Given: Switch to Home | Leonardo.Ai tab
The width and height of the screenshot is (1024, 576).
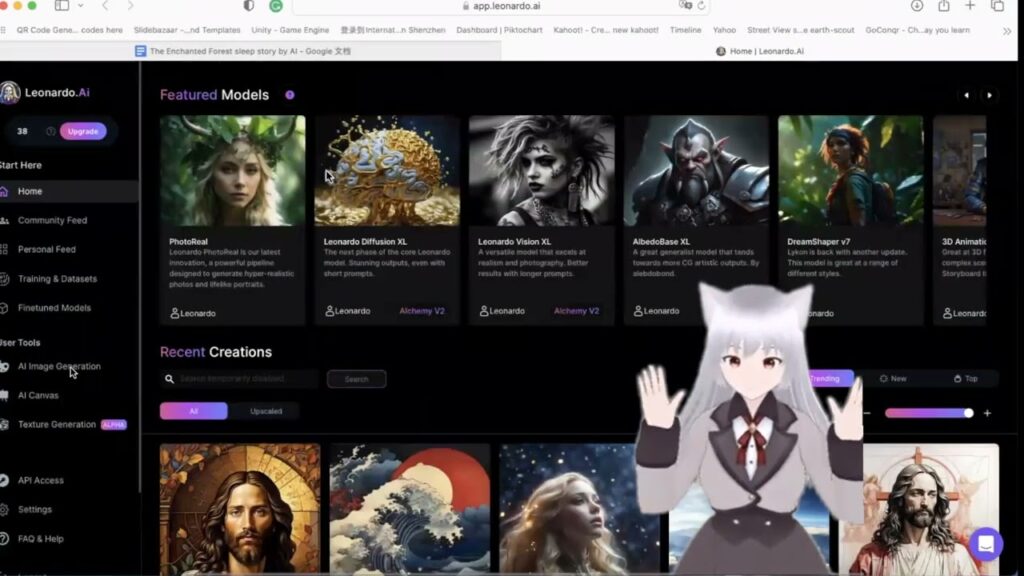Looking at the screenshot, I should (760, 51).
